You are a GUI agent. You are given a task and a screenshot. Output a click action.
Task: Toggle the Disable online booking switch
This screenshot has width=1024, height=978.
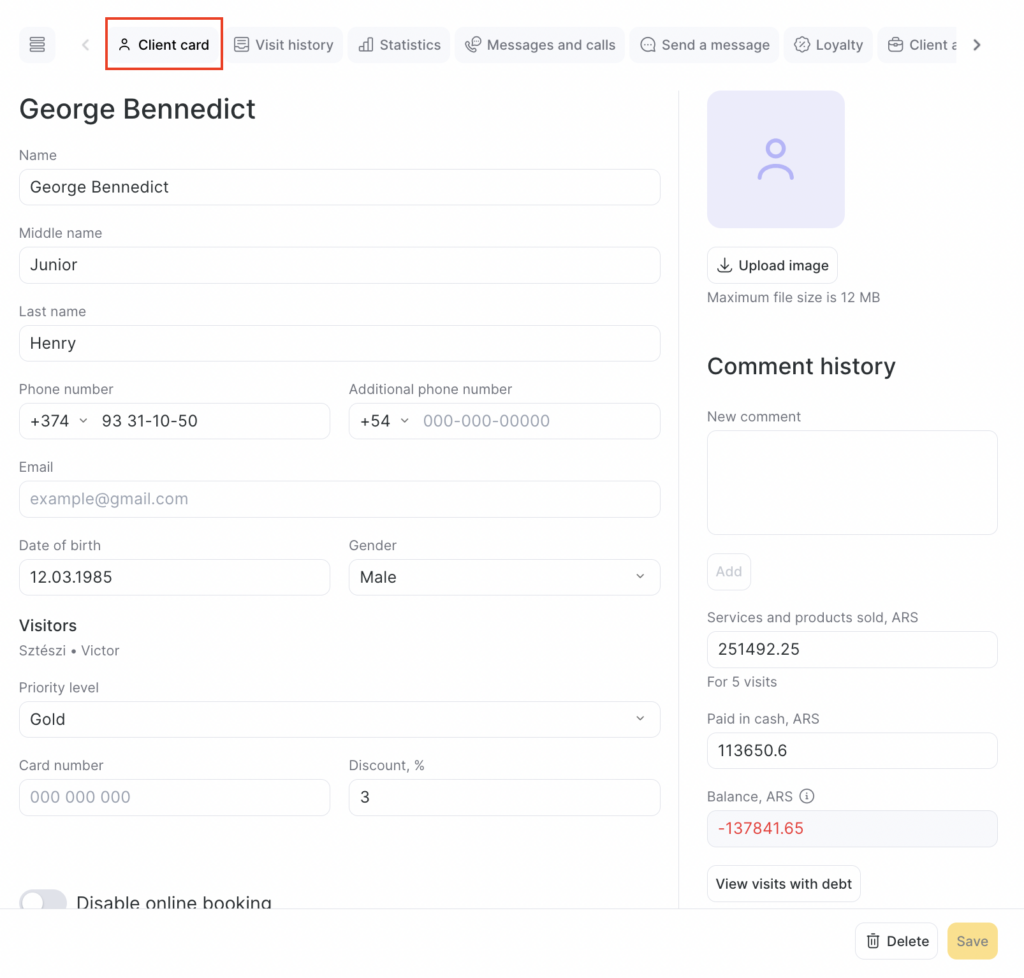pos(43,901)
